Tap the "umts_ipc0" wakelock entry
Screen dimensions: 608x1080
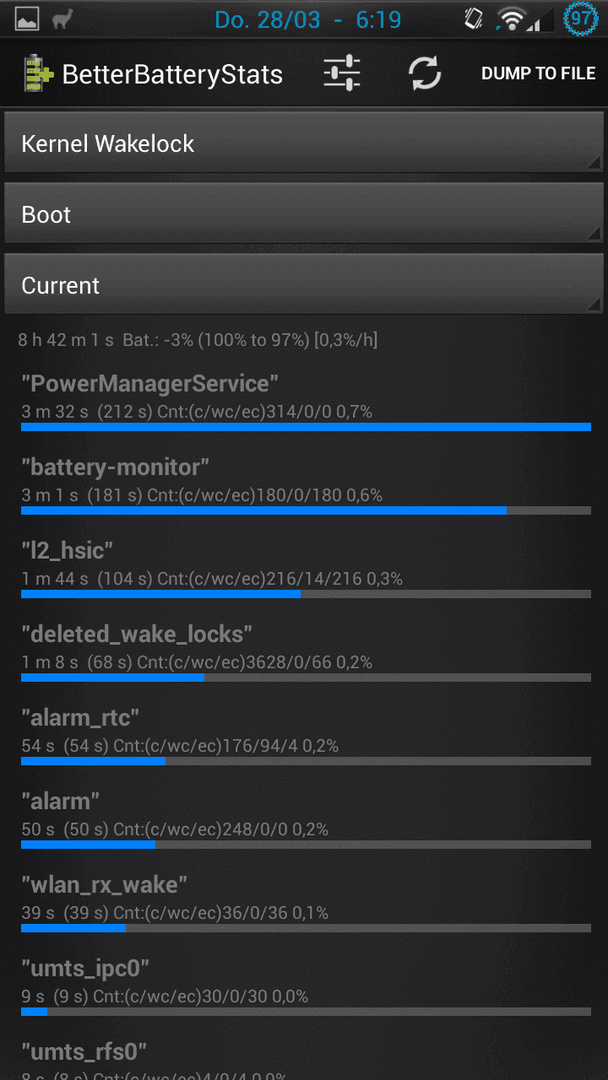tap(306, 985)
